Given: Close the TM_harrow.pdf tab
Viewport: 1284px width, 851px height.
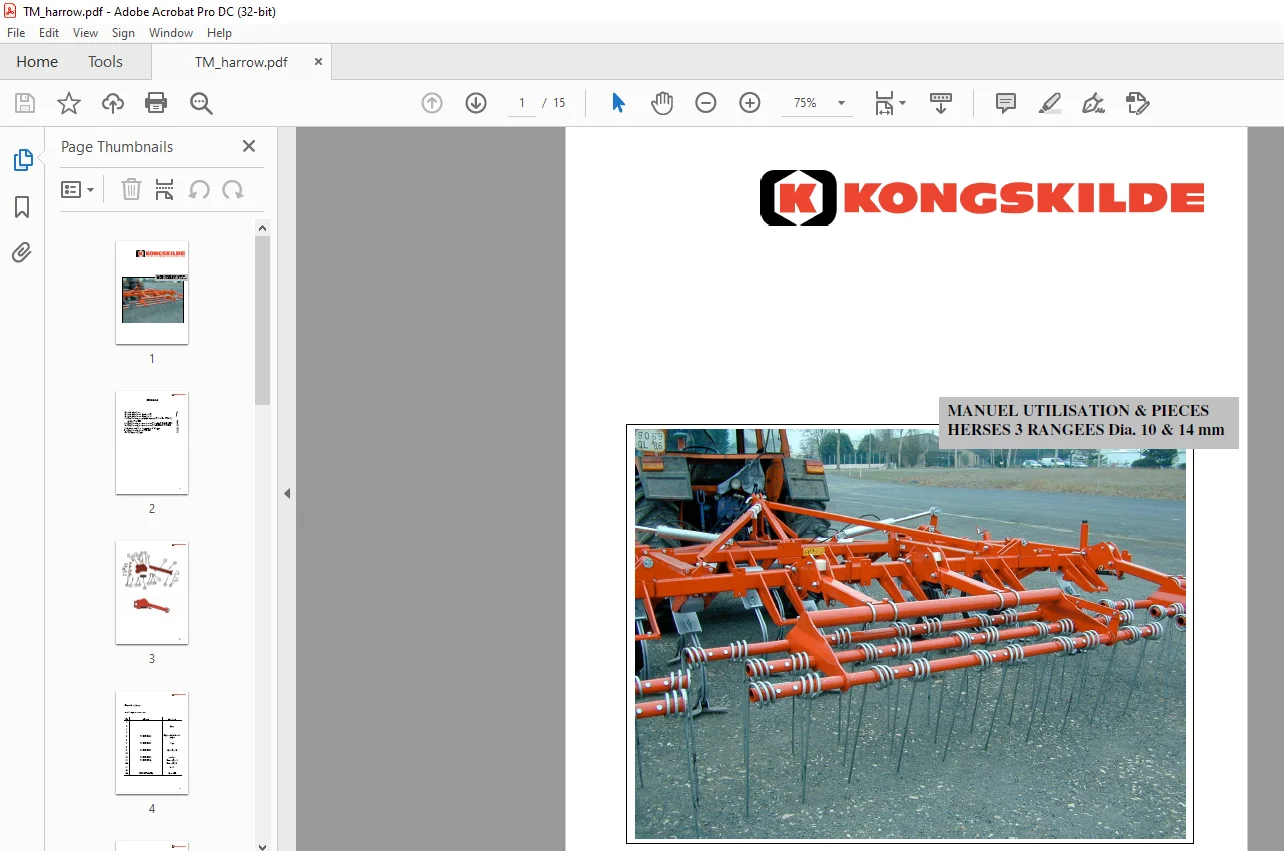Looking at the screenshot, I should (318, 62).
